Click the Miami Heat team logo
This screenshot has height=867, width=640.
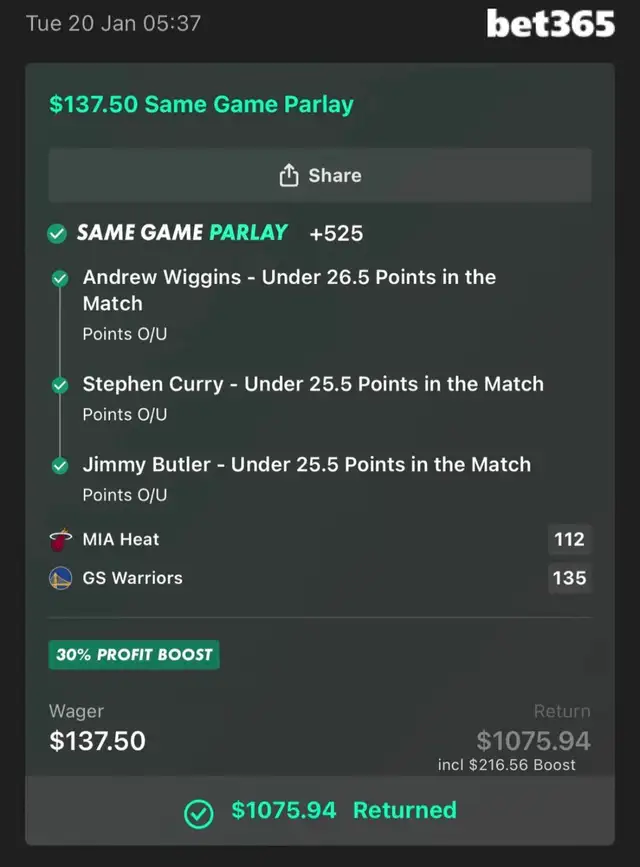pos(58,539)
